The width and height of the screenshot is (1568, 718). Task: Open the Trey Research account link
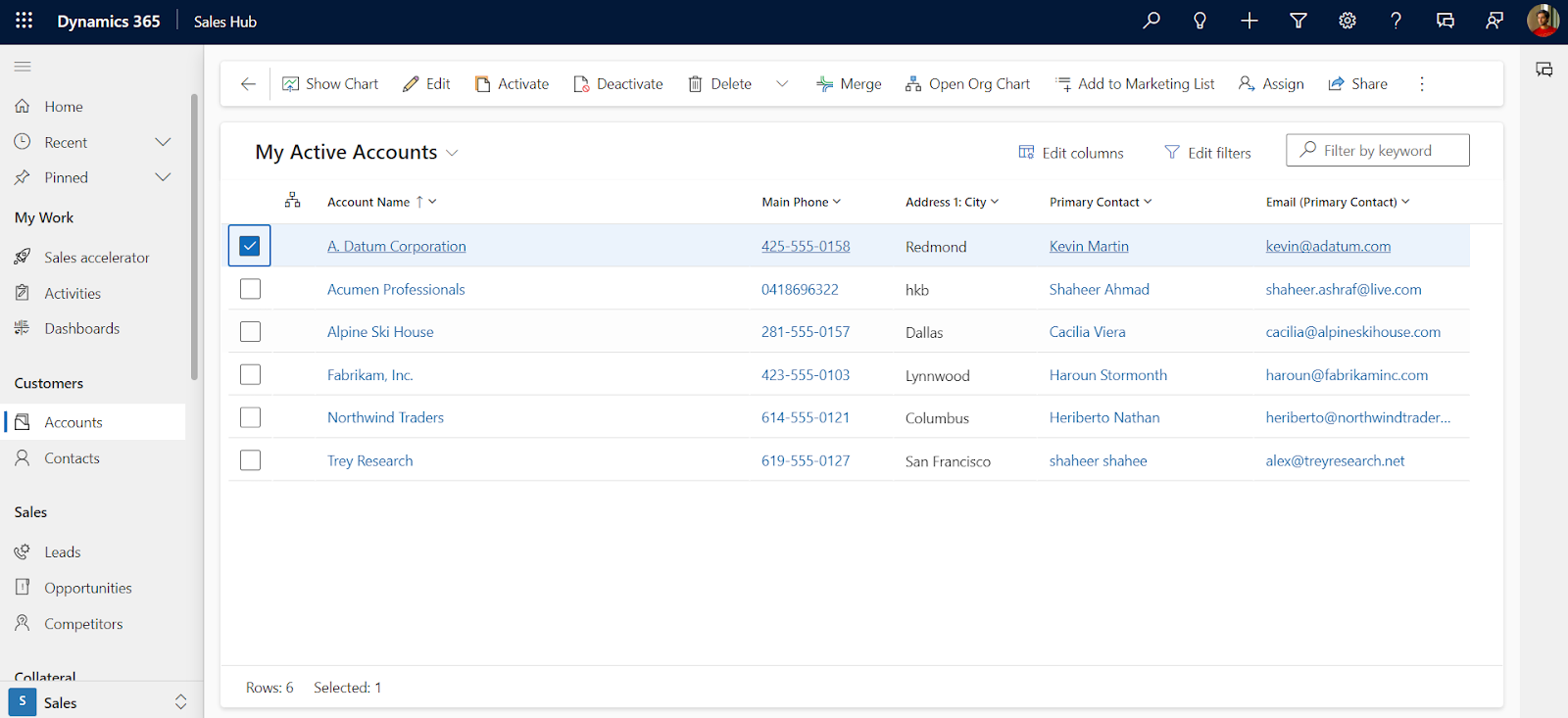click(x=370, y=461)
